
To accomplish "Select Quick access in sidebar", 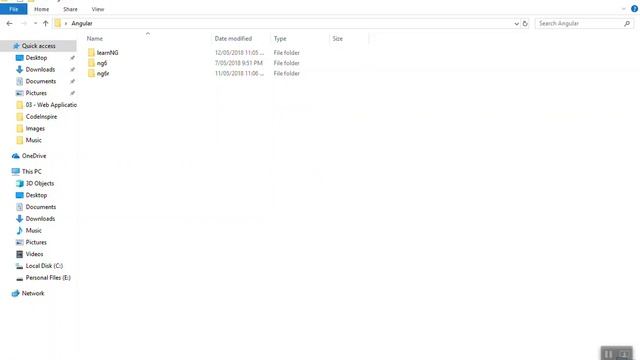I will pyautogui.click(x=38, y=46).
